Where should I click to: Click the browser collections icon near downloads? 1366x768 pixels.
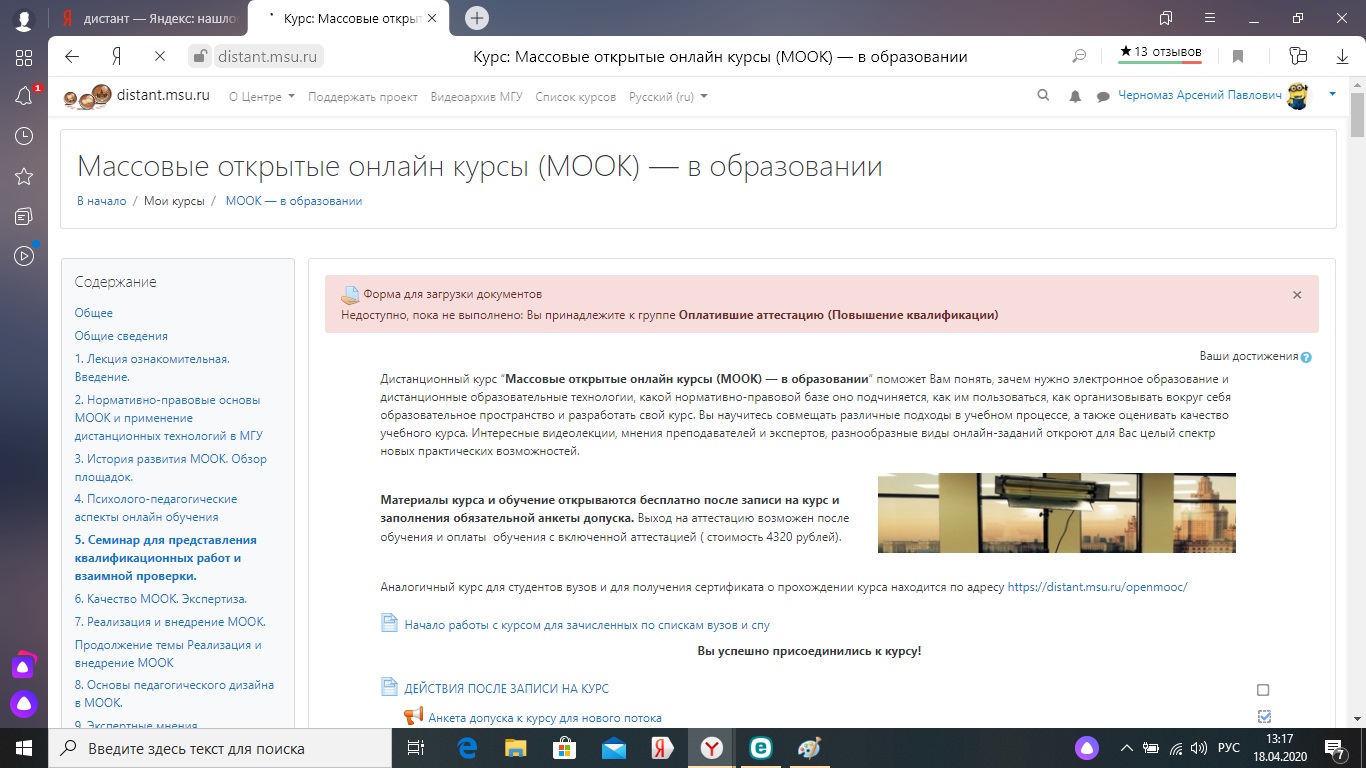point(1297,57)
